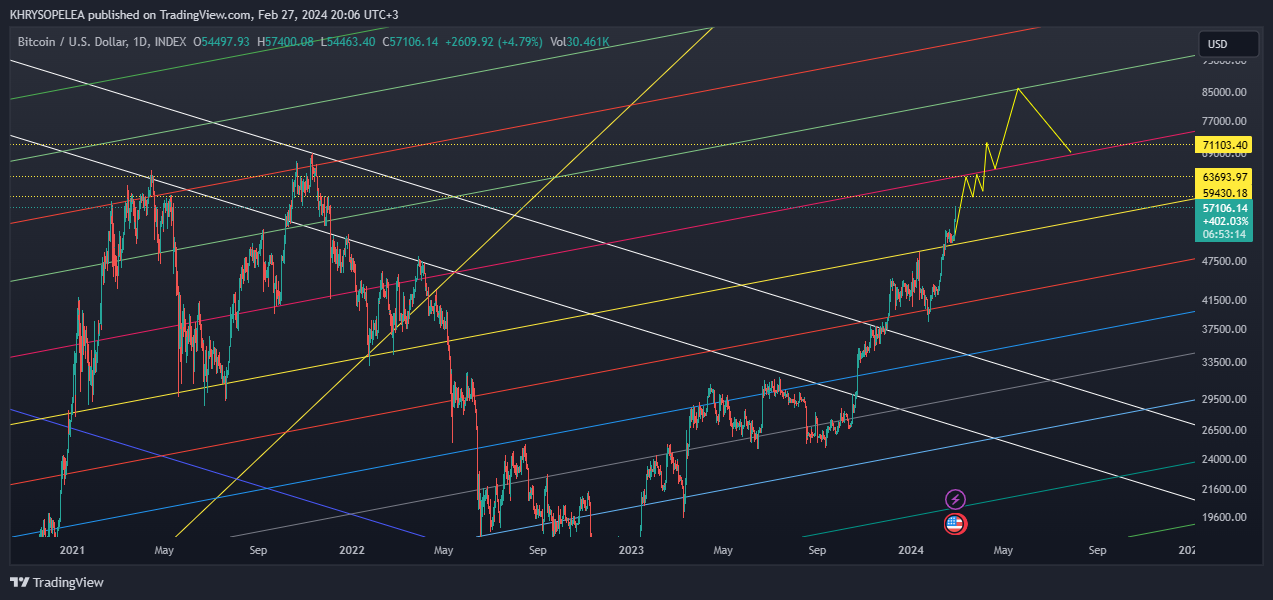The height and width of the screenshot is (600, 1273).
Task: Click the 33500.00 price axis label
Action: point(1225,362)
